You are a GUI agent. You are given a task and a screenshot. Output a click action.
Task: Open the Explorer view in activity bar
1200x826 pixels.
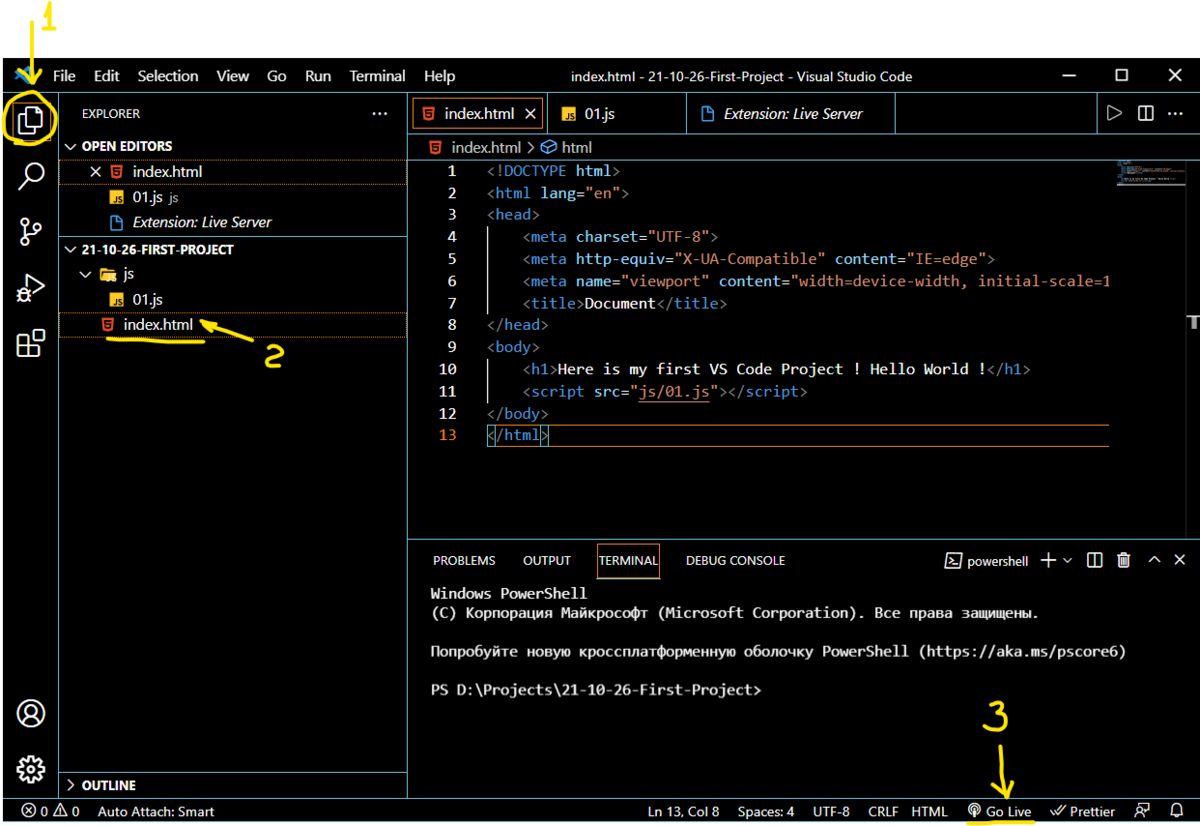click(30, 121)
